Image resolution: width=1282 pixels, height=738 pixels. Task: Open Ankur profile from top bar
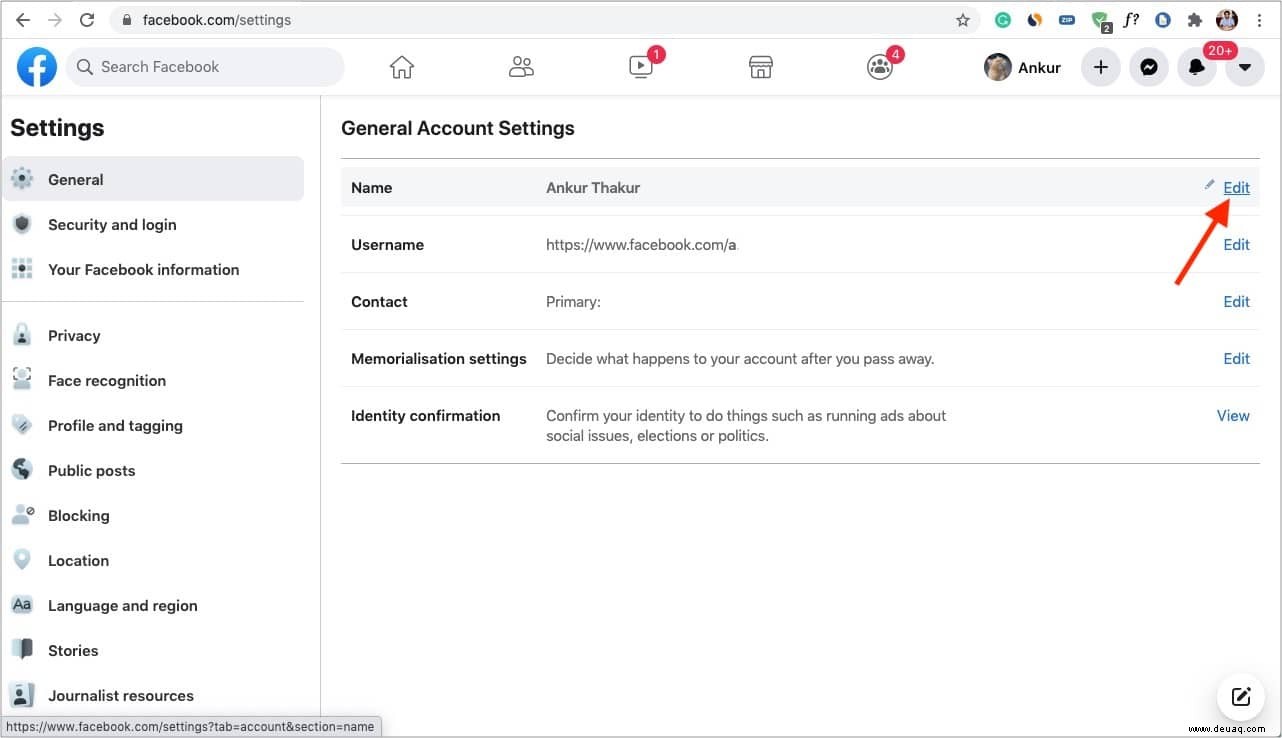(1023, 67)
